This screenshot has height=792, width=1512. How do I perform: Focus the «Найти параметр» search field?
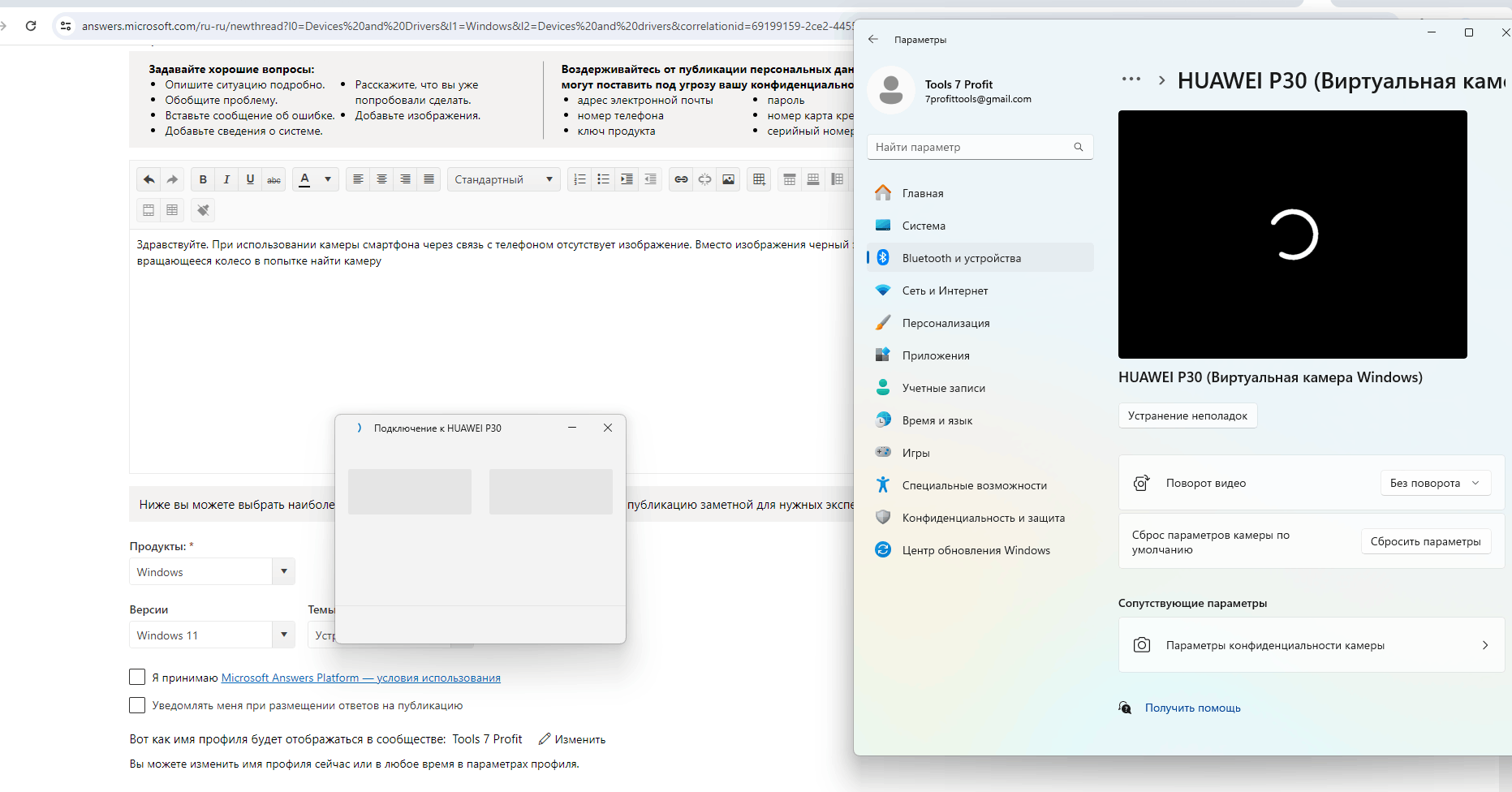980,147
